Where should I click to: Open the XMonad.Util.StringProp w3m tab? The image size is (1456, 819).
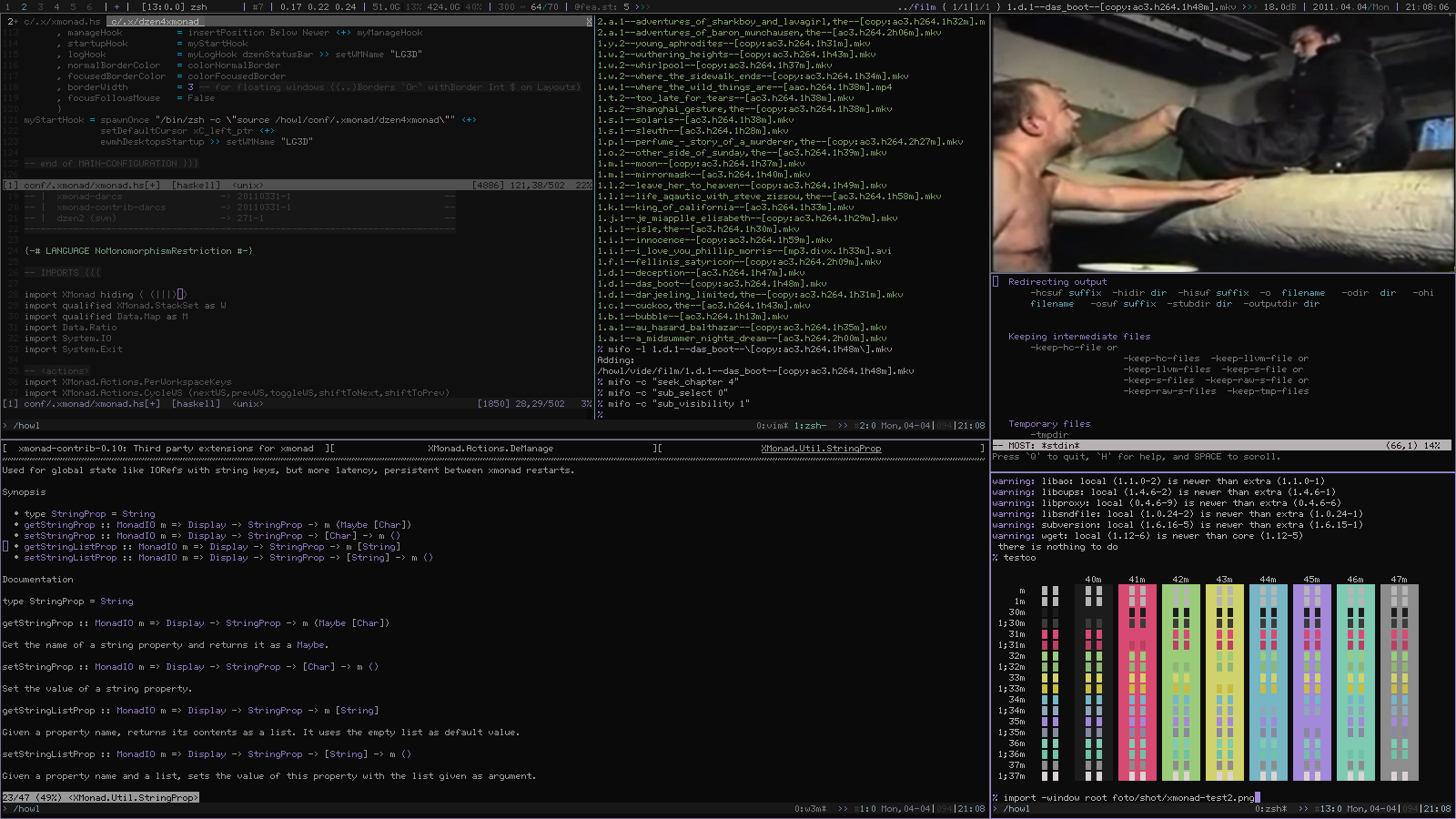[x=821, y=449]
